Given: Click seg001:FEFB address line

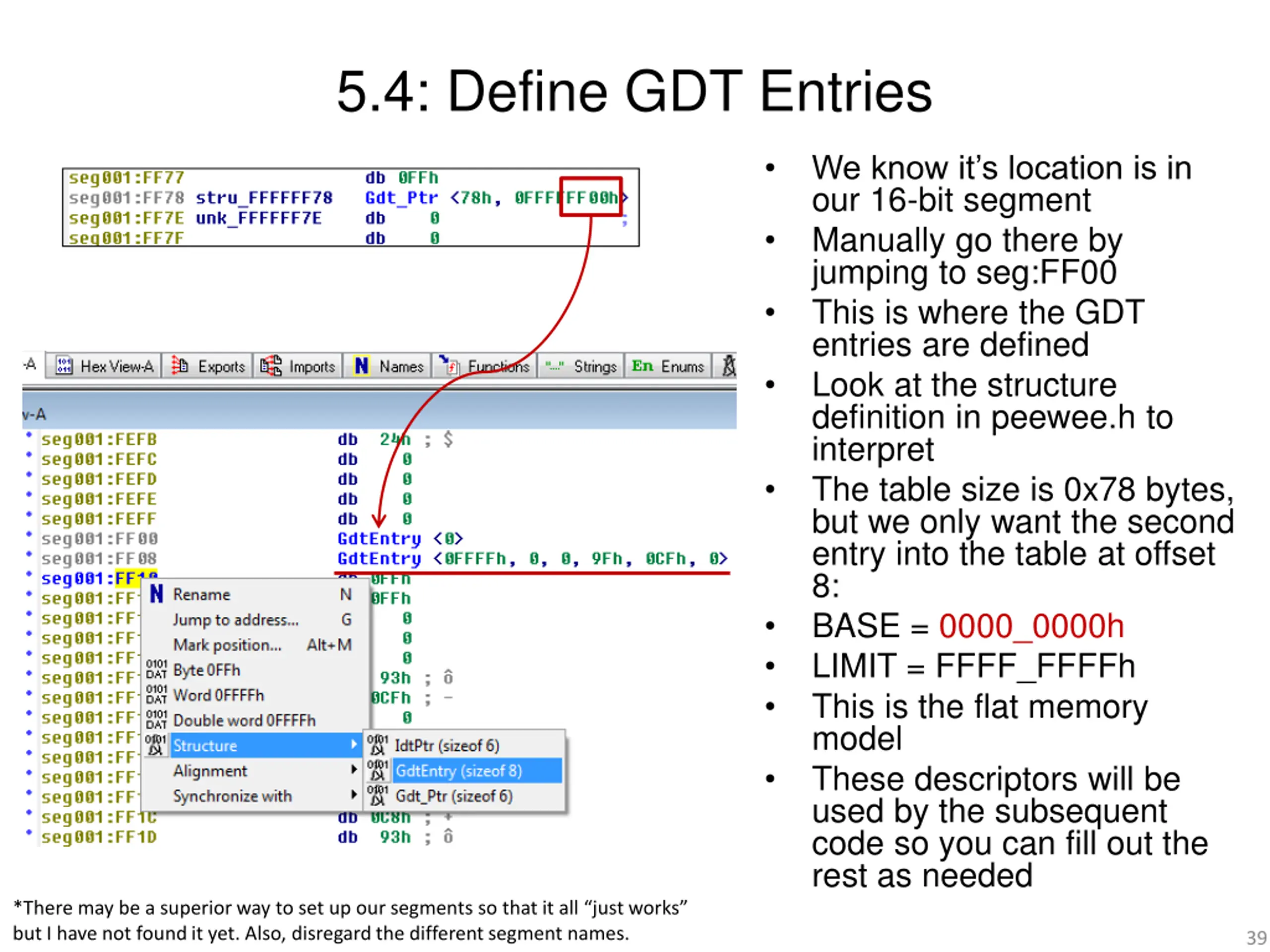Looking at the screenshot, I should (99, 440).
